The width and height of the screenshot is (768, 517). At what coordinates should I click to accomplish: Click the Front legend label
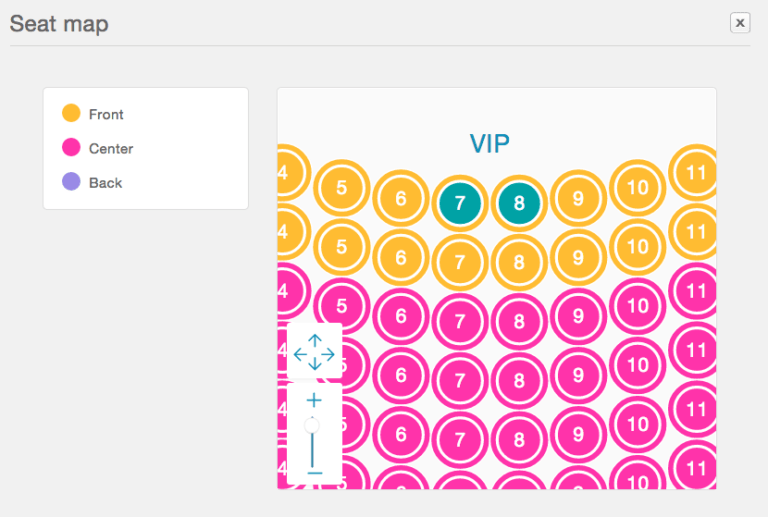point(106,115)
